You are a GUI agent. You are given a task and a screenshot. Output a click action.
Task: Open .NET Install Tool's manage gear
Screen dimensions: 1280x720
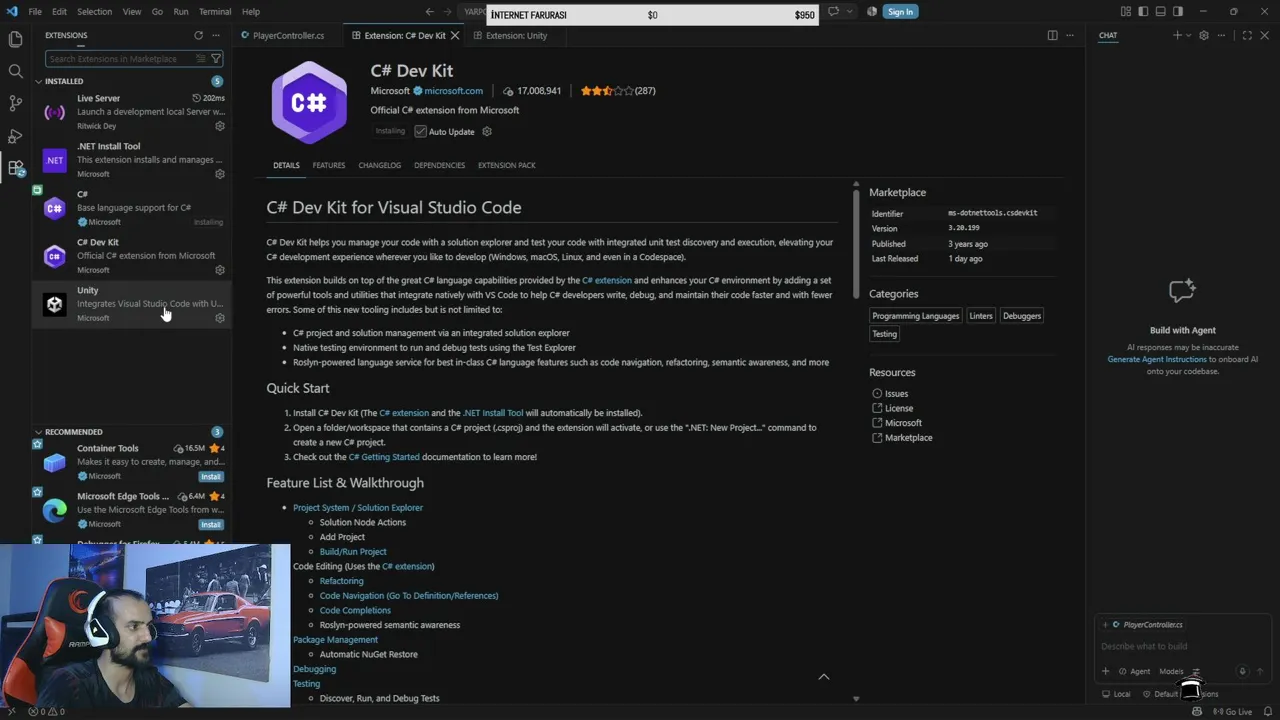220,174
